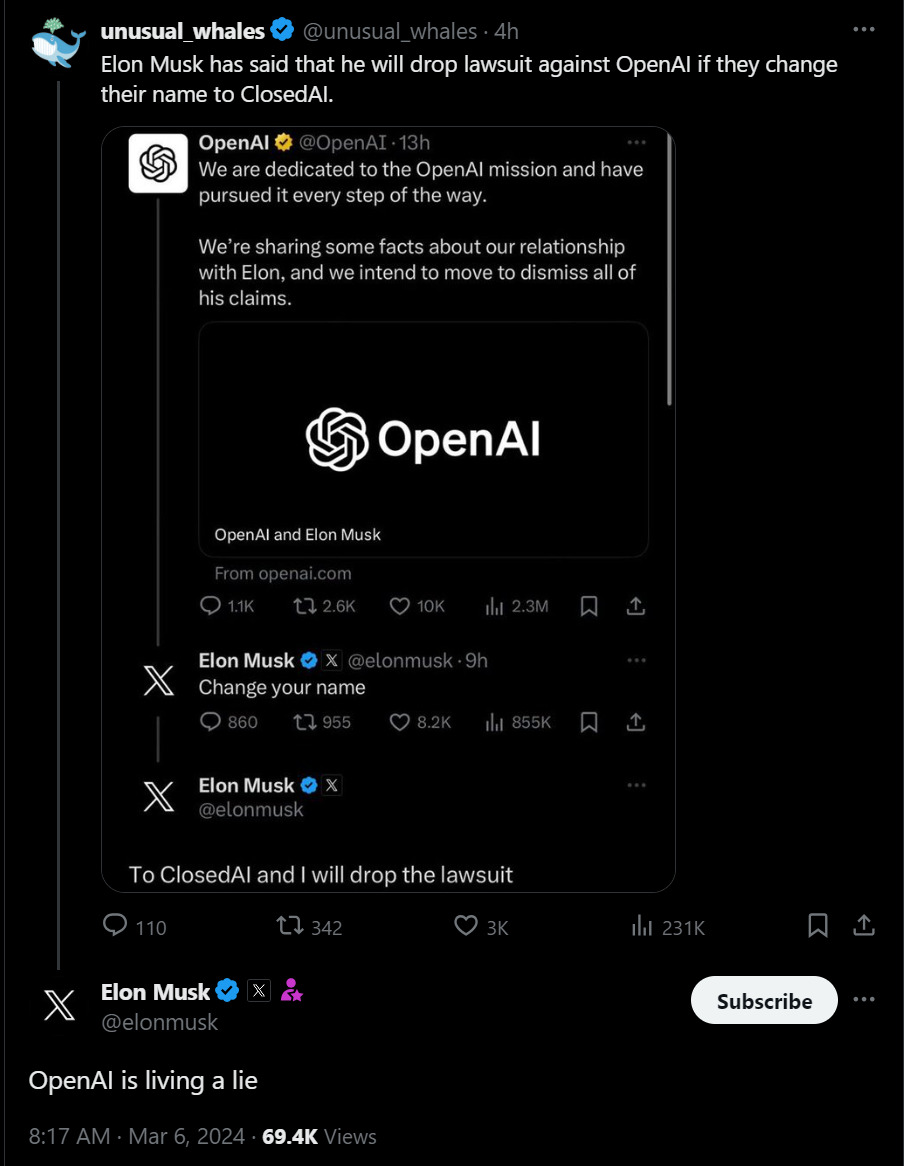Bookmark the unusual_whales post
The width and height of the screenshot is (904, 1166).
point(817,926)
